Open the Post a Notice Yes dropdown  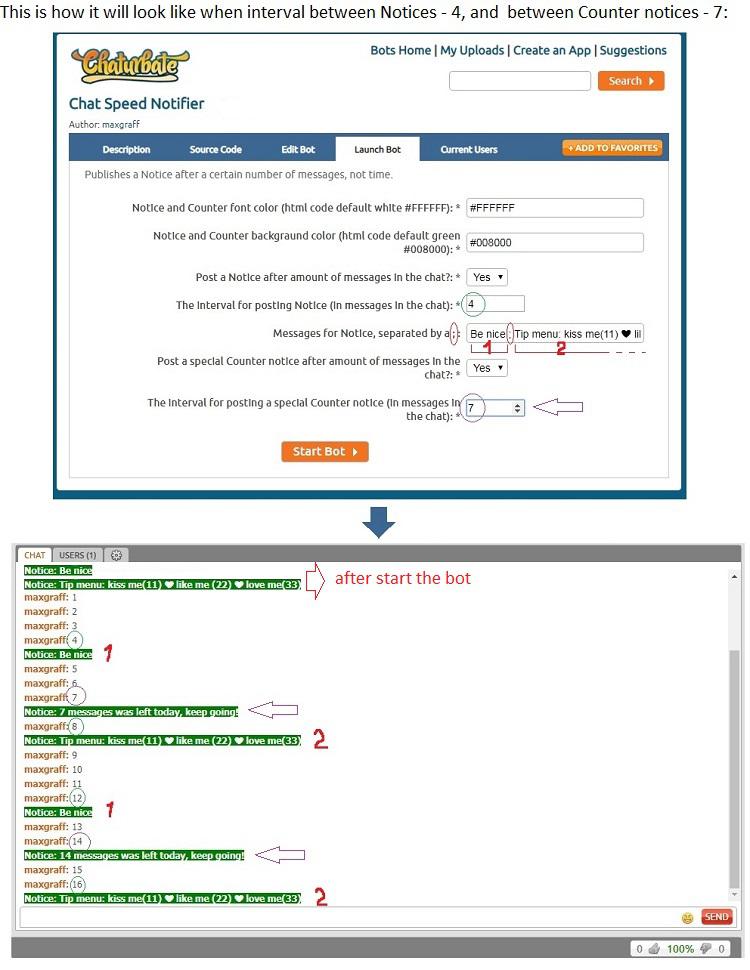click(x=487, y=277)
